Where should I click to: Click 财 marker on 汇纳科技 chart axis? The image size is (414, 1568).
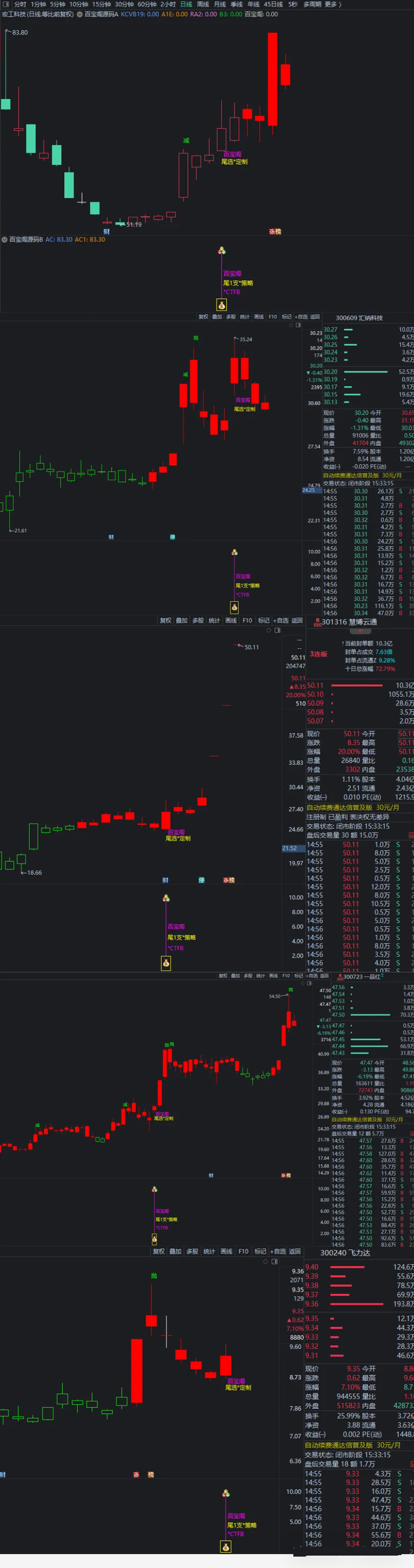coord(111,537)
